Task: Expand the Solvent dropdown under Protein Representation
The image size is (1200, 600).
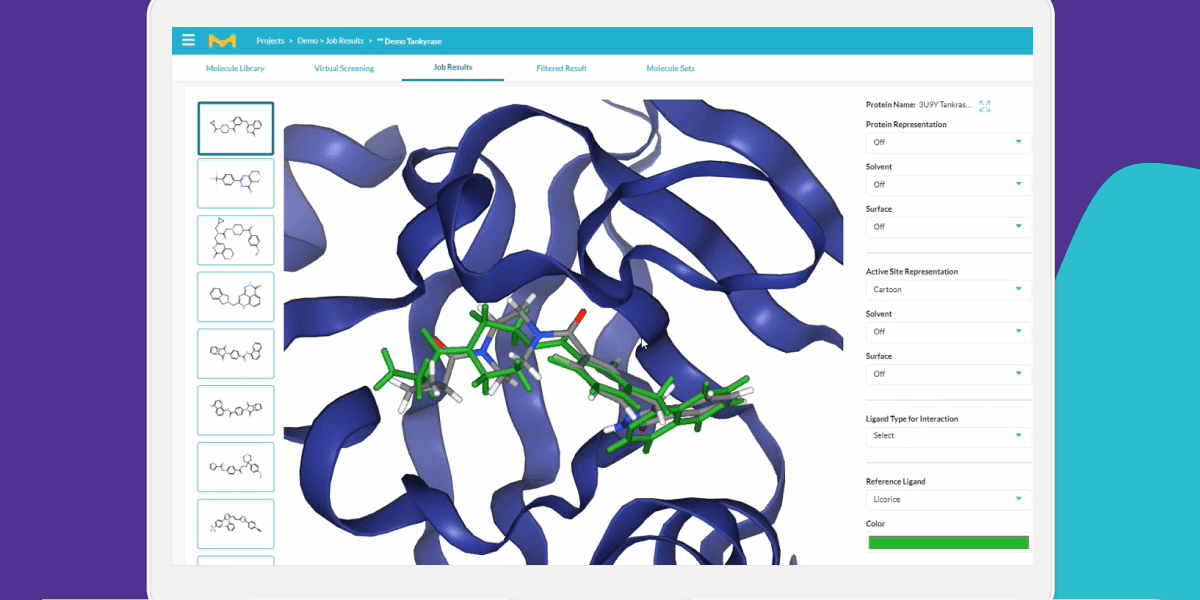Action: [946, 184]
